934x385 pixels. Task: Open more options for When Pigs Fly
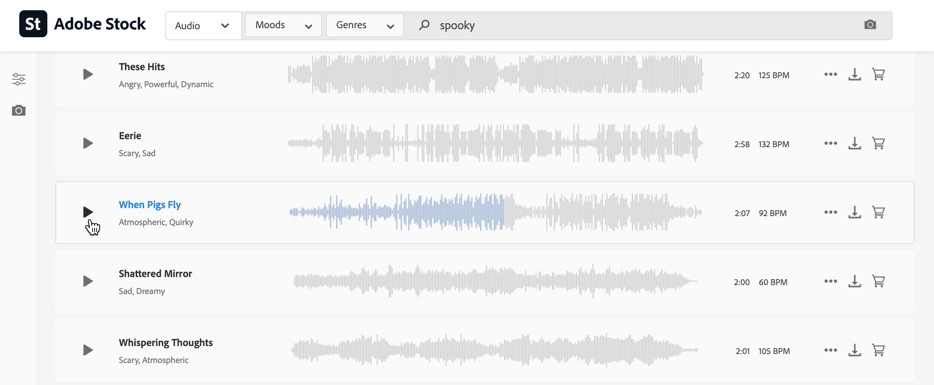coord(830,212)
